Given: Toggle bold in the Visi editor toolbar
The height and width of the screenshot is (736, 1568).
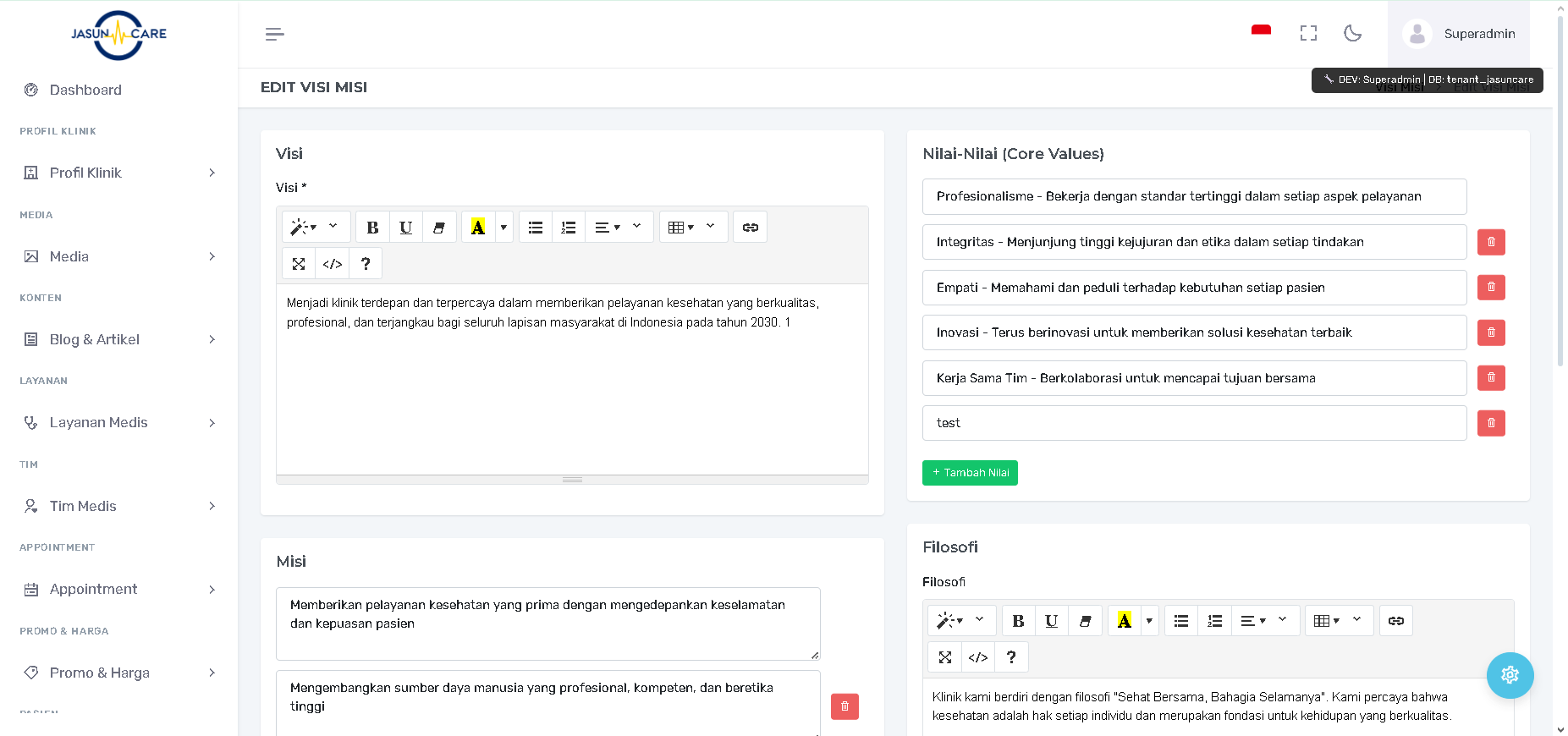Looking at the screenshot, I should tap(372, 228).
